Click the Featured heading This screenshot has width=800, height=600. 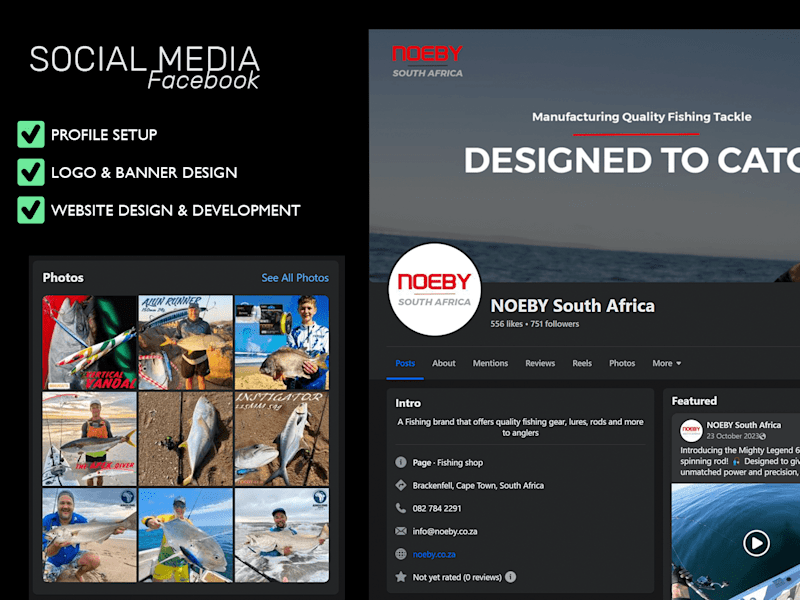tap(694, 401)
